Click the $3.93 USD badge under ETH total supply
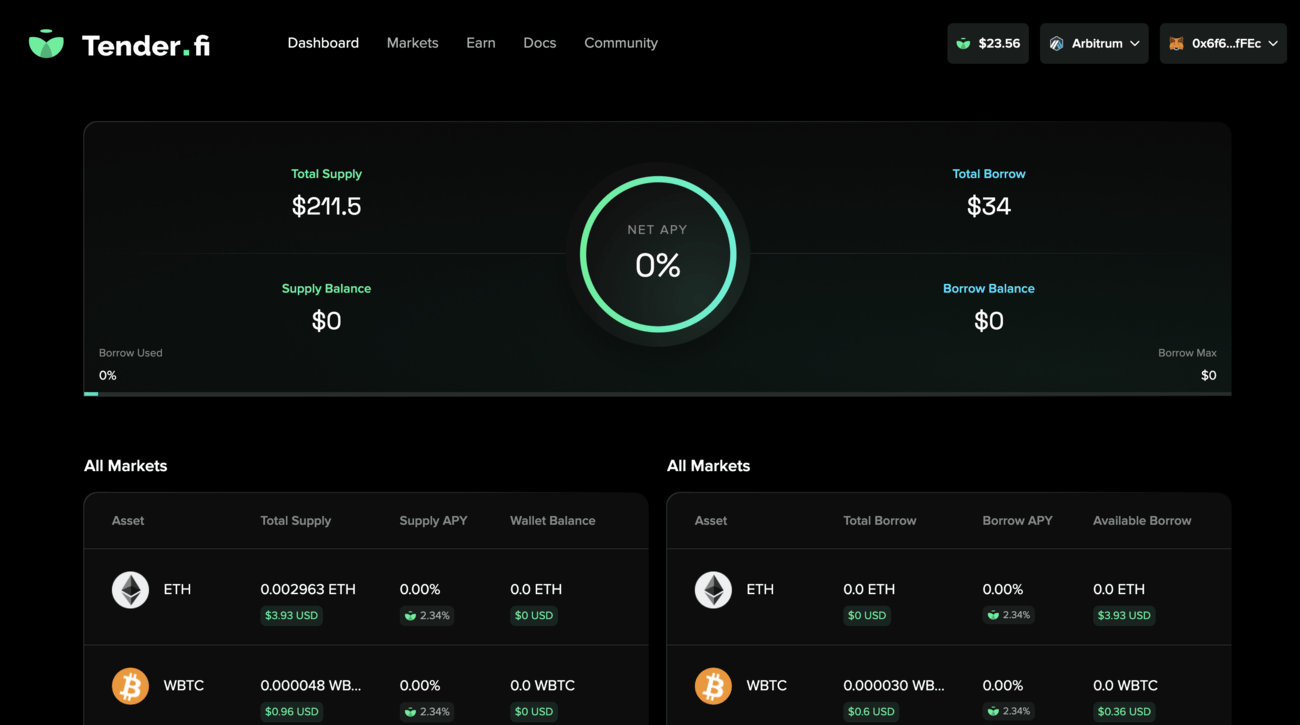1300x725 pixels. coord(291,616)
